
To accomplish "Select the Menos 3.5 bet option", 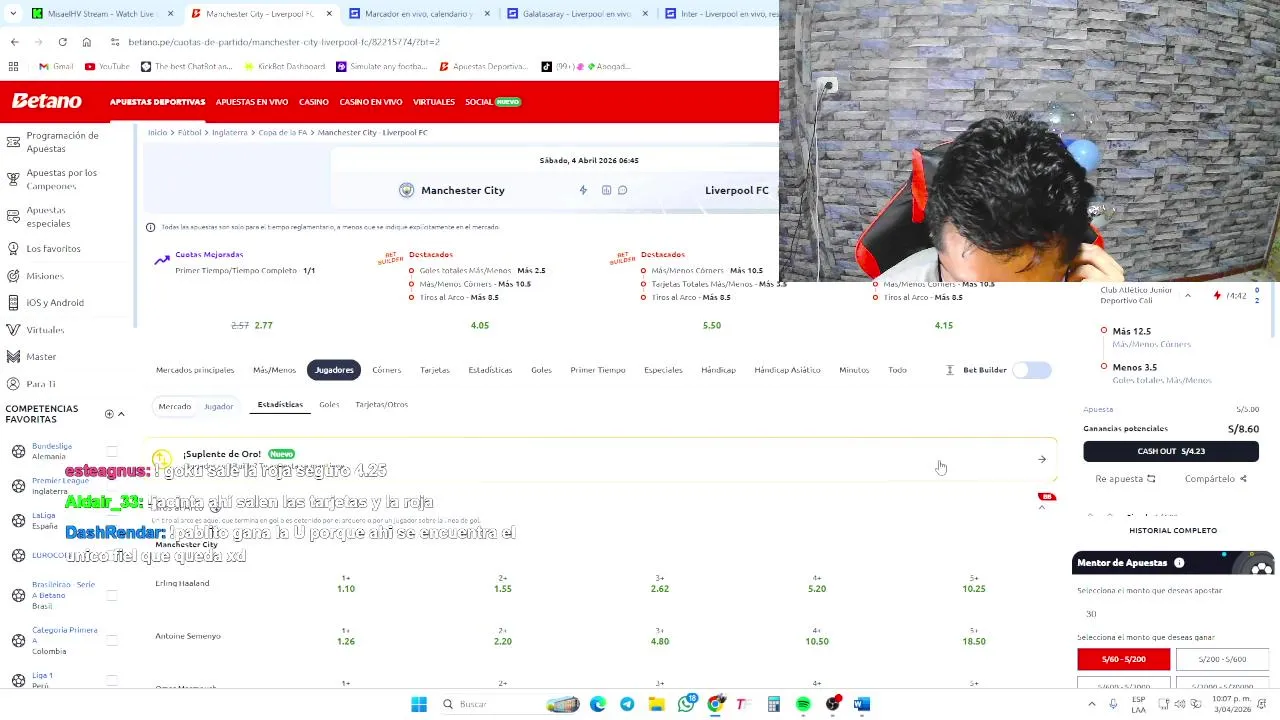I will [x=1134, y=367].
